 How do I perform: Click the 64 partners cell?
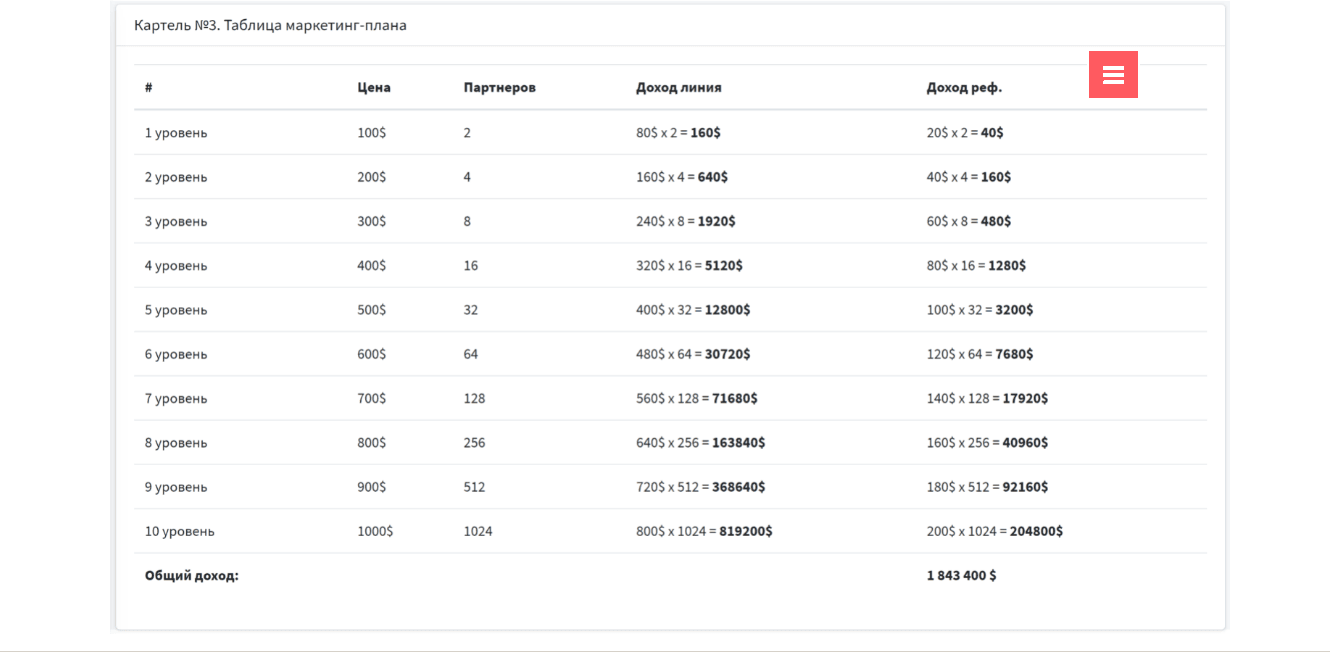(x=470, y=354)
